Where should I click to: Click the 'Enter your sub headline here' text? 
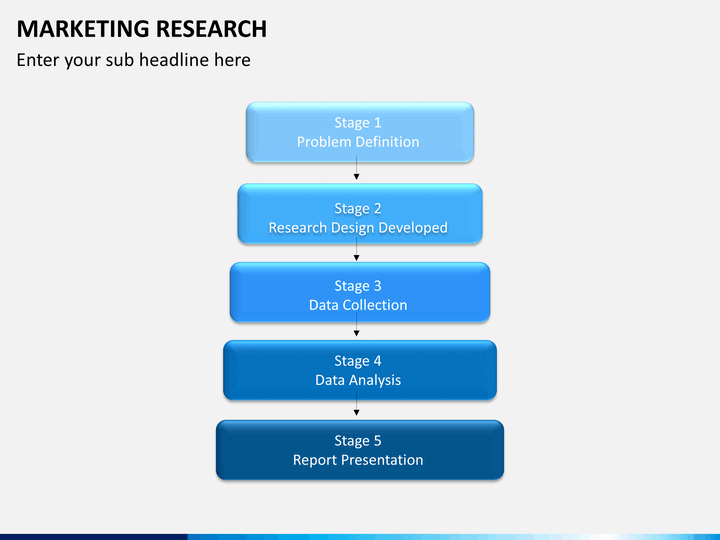pos(134,60)
